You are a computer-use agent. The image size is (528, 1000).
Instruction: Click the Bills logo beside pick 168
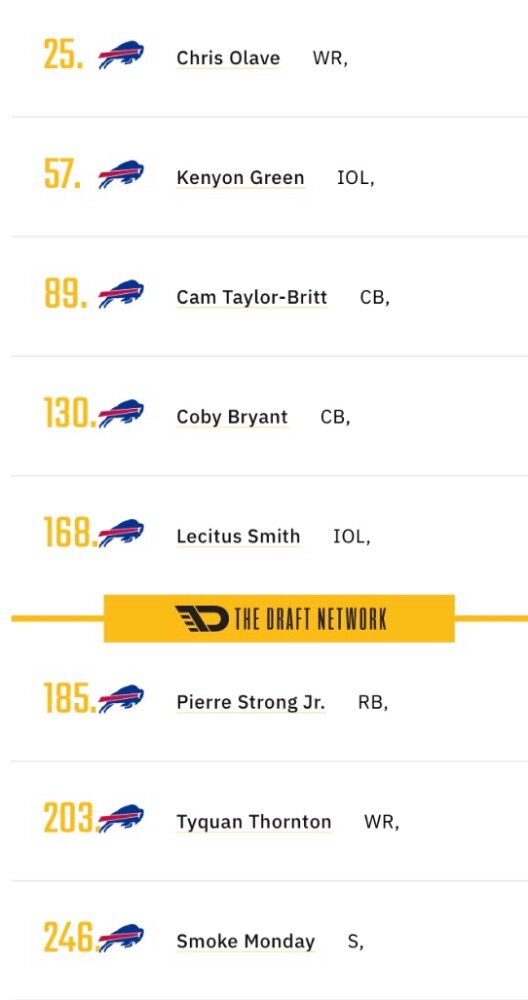[x=121, y=533]
